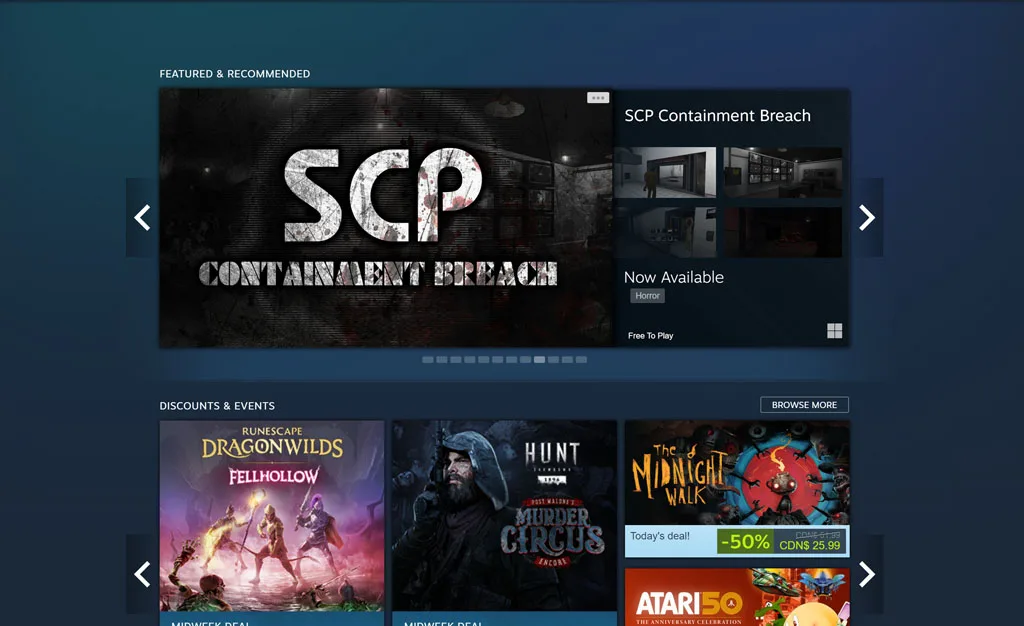This screenshot has height=626, width=1024.
Task: Open the Hunt Murder Circus event card
Action: [504, 523]
